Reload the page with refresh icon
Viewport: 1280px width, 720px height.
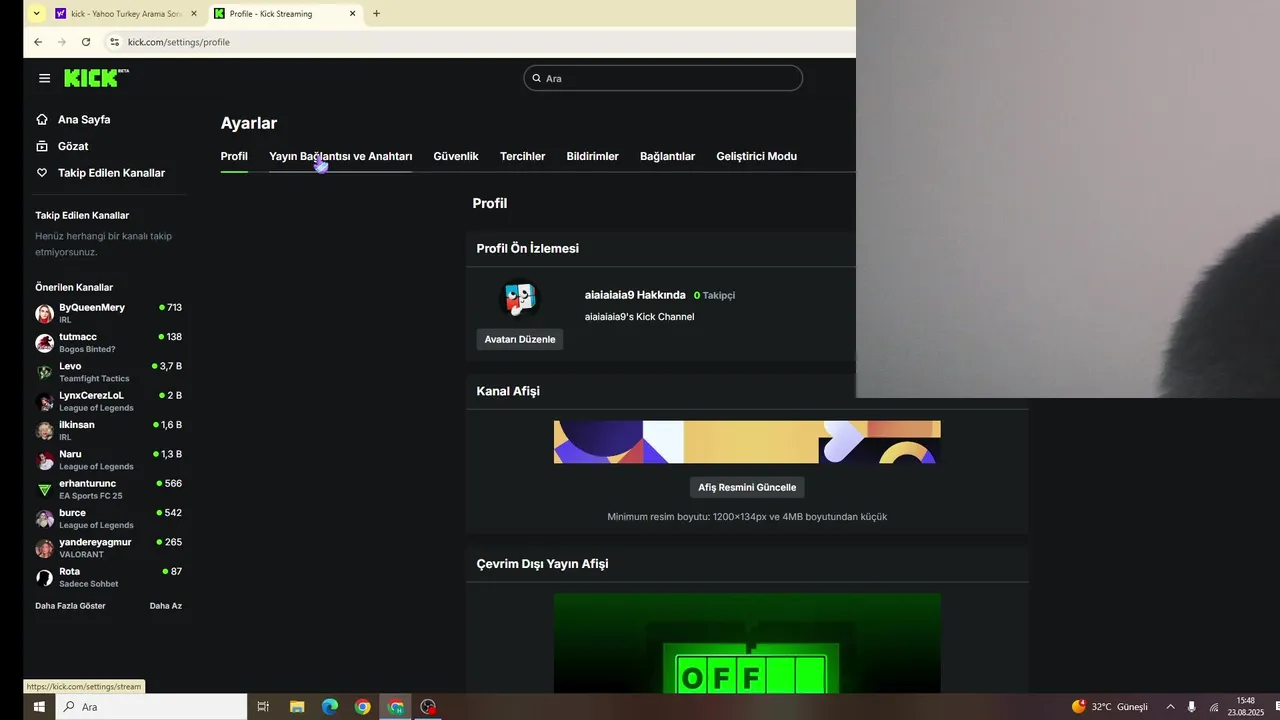(x=86, y=42)
